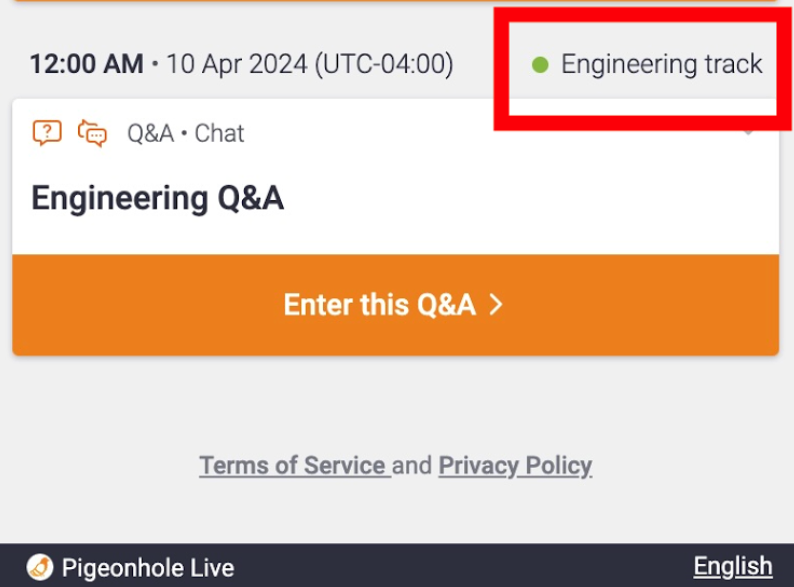Click the Chat speech bubbles icon

pyautogui.click(x=92, y=133)
